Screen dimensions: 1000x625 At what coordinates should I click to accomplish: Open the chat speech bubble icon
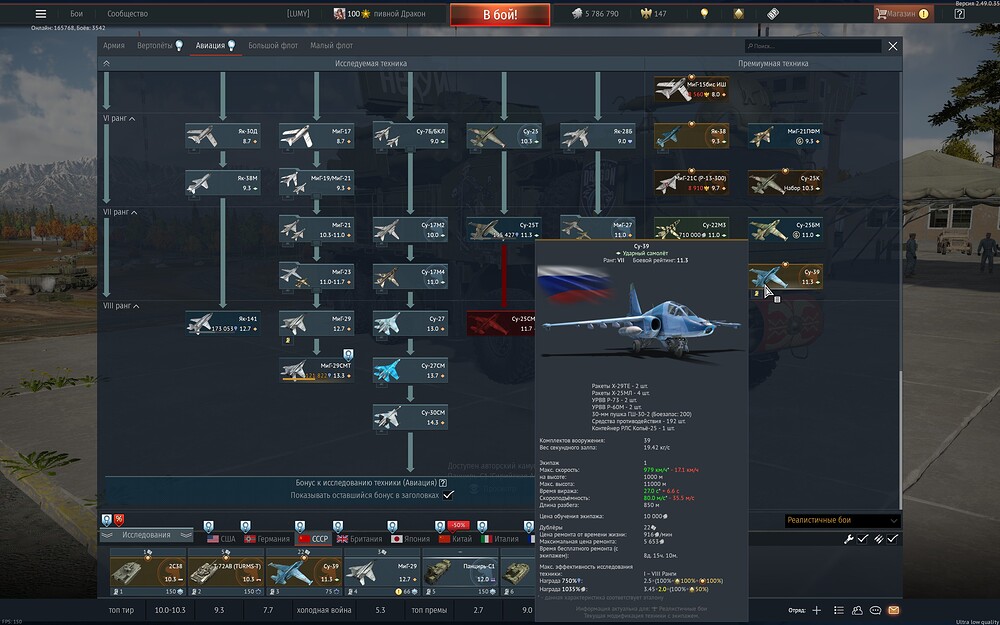point(875,610)
